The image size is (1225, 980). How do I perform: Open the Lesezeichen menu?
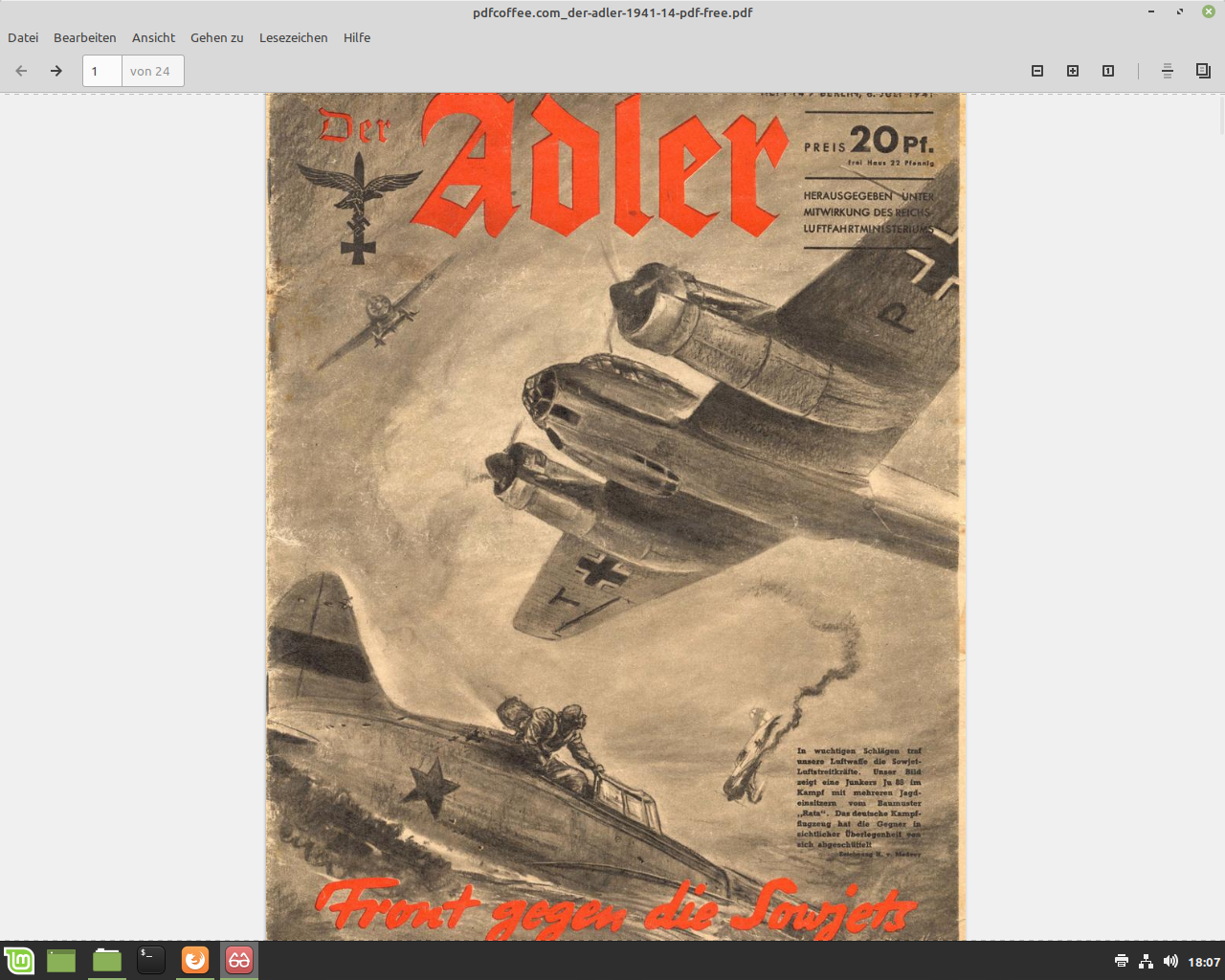(x=294, y=37)
